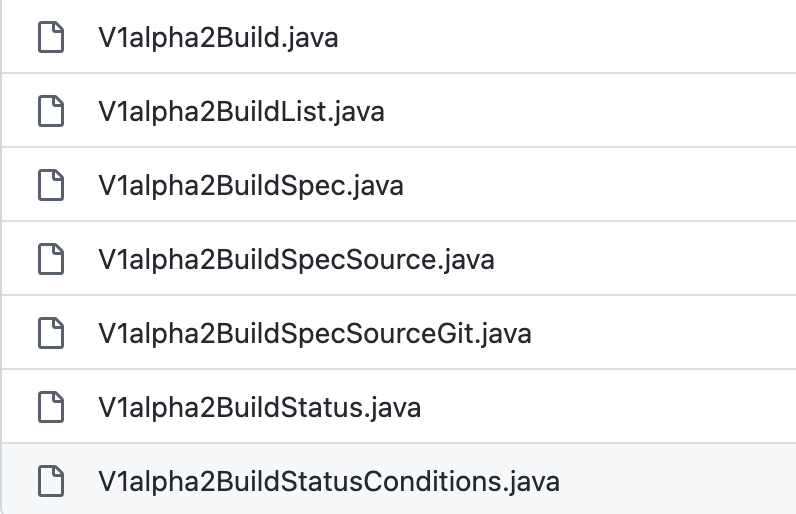Screen dimensions: 796x514
Task: Select the V1alpha2BuildSpecSourceGit.java row's empty area
Action: point(660,332)
